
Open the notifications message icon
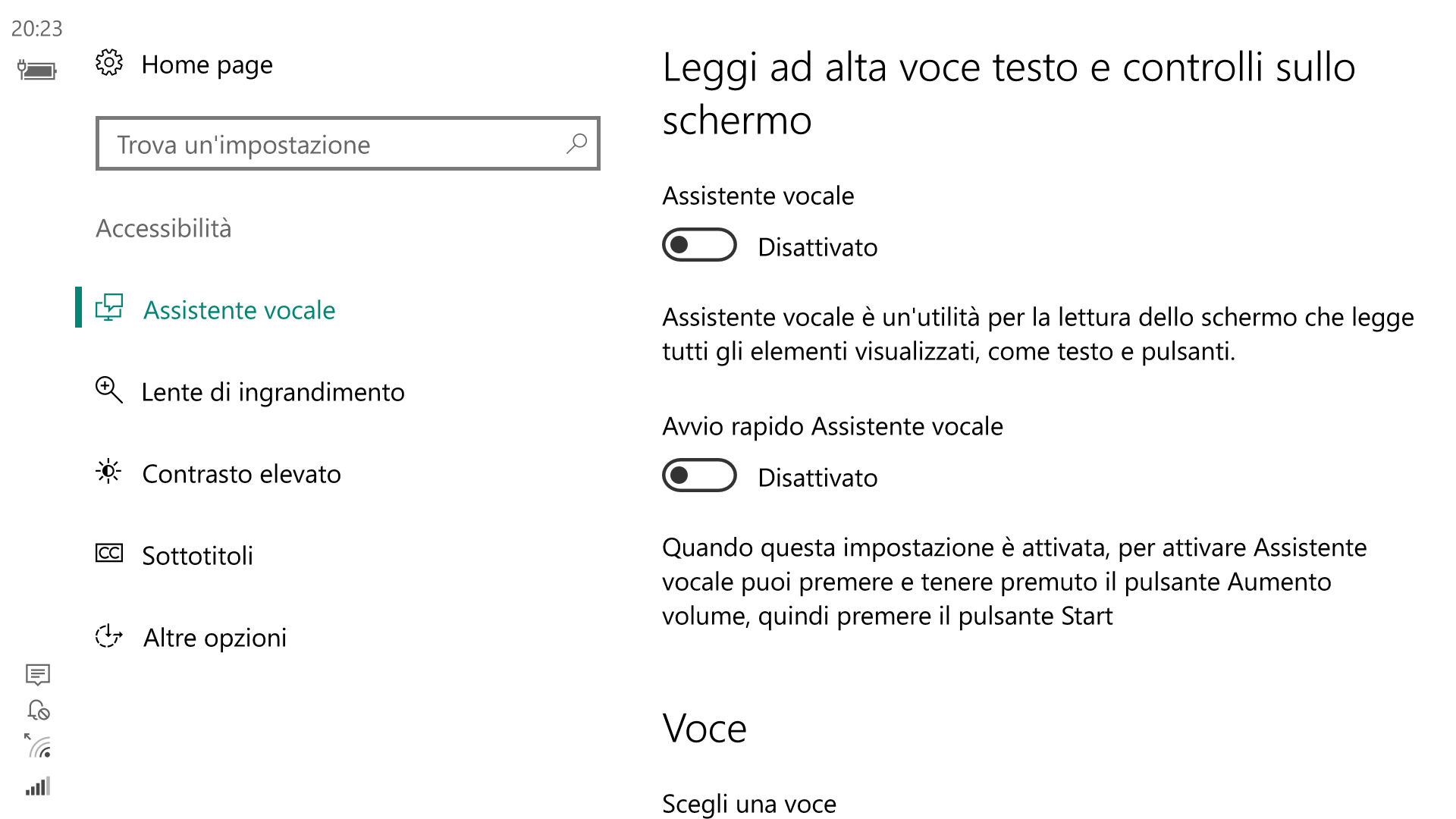coord(38,674)
